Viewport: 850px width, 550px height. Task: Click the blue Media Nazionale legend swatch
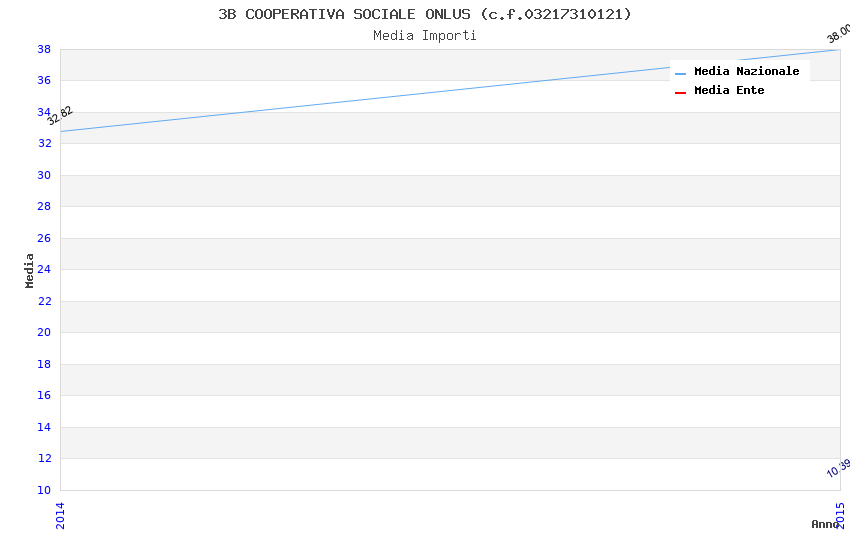click(681, 73)
